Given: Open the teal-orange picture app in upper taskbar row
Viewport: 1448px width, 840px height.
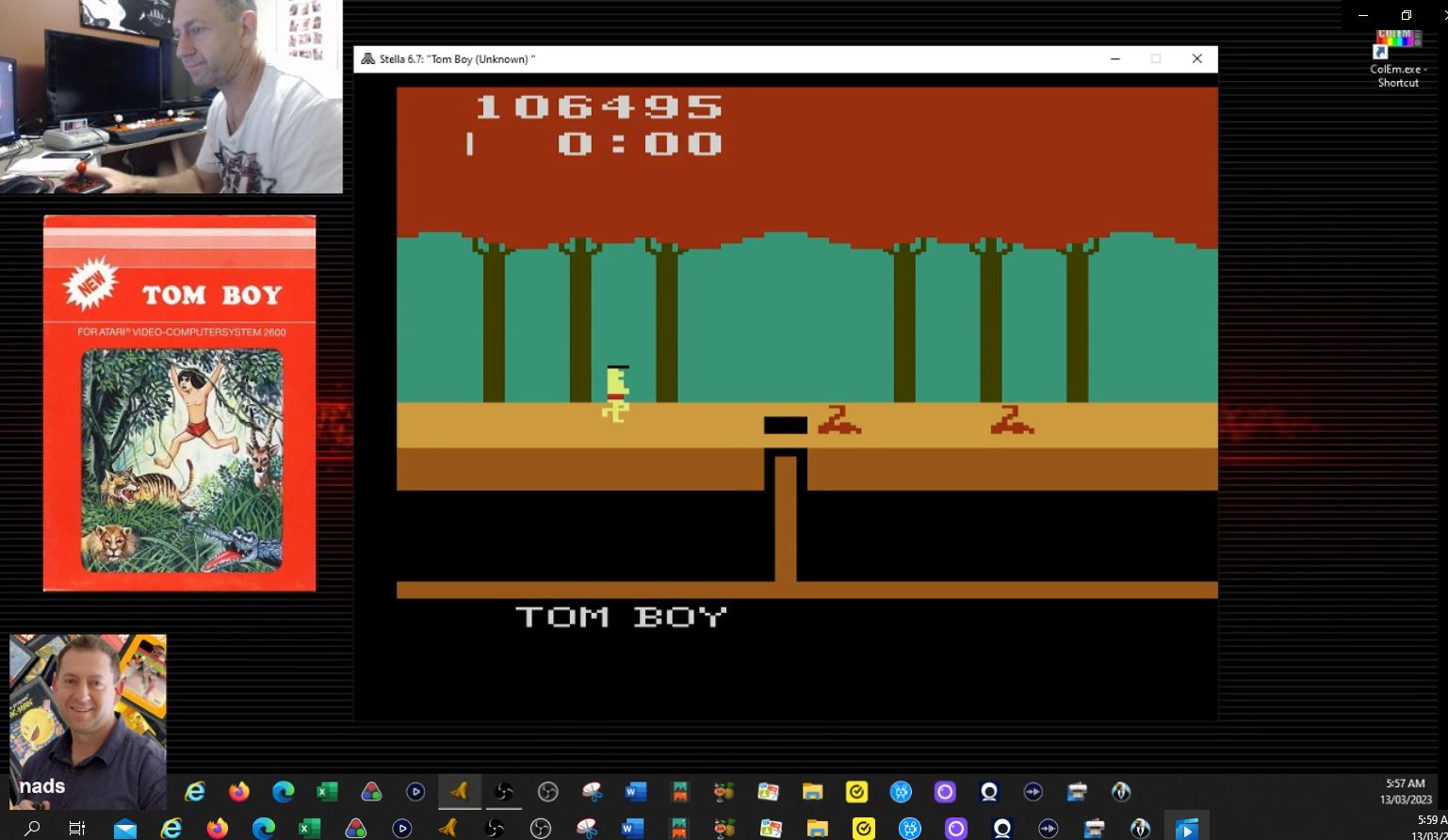Looking at the screenshot, I should point(680,792).
